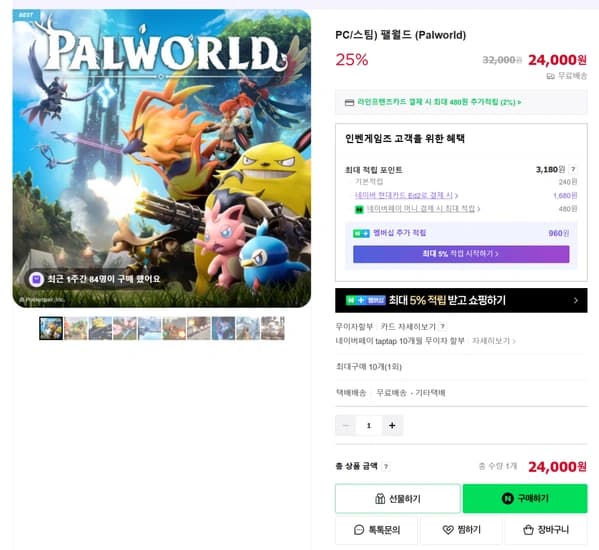Open 톡톡문의 chat inquiry
Viewport: 599px width, 550px height.
click(x=376, y=530)
